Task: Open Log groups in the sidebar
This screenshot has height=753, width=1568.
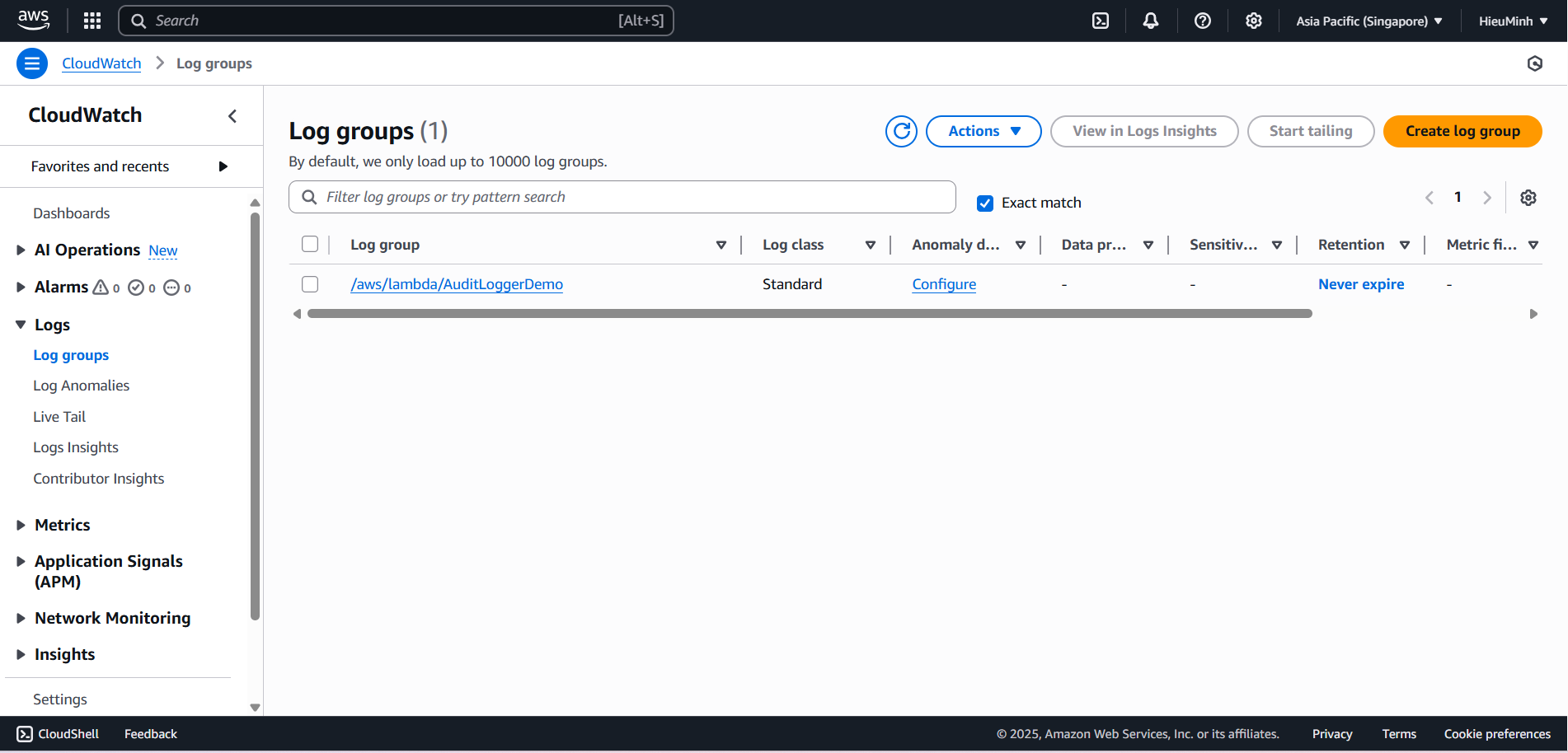Action: tap(71, 355)
